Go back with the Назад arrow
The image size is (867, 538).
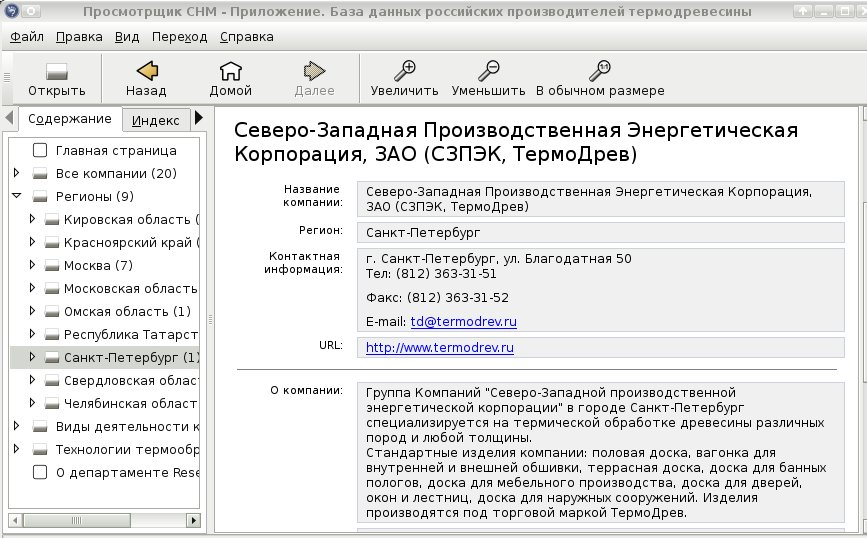tap(147, 71)
